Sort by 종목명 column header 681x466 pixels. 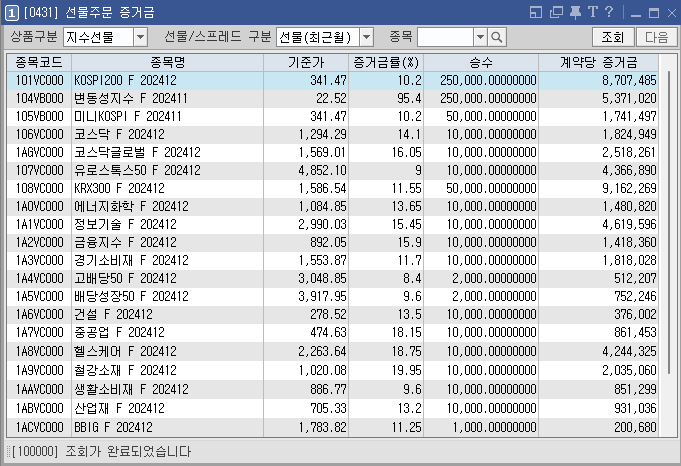(167, 63)
